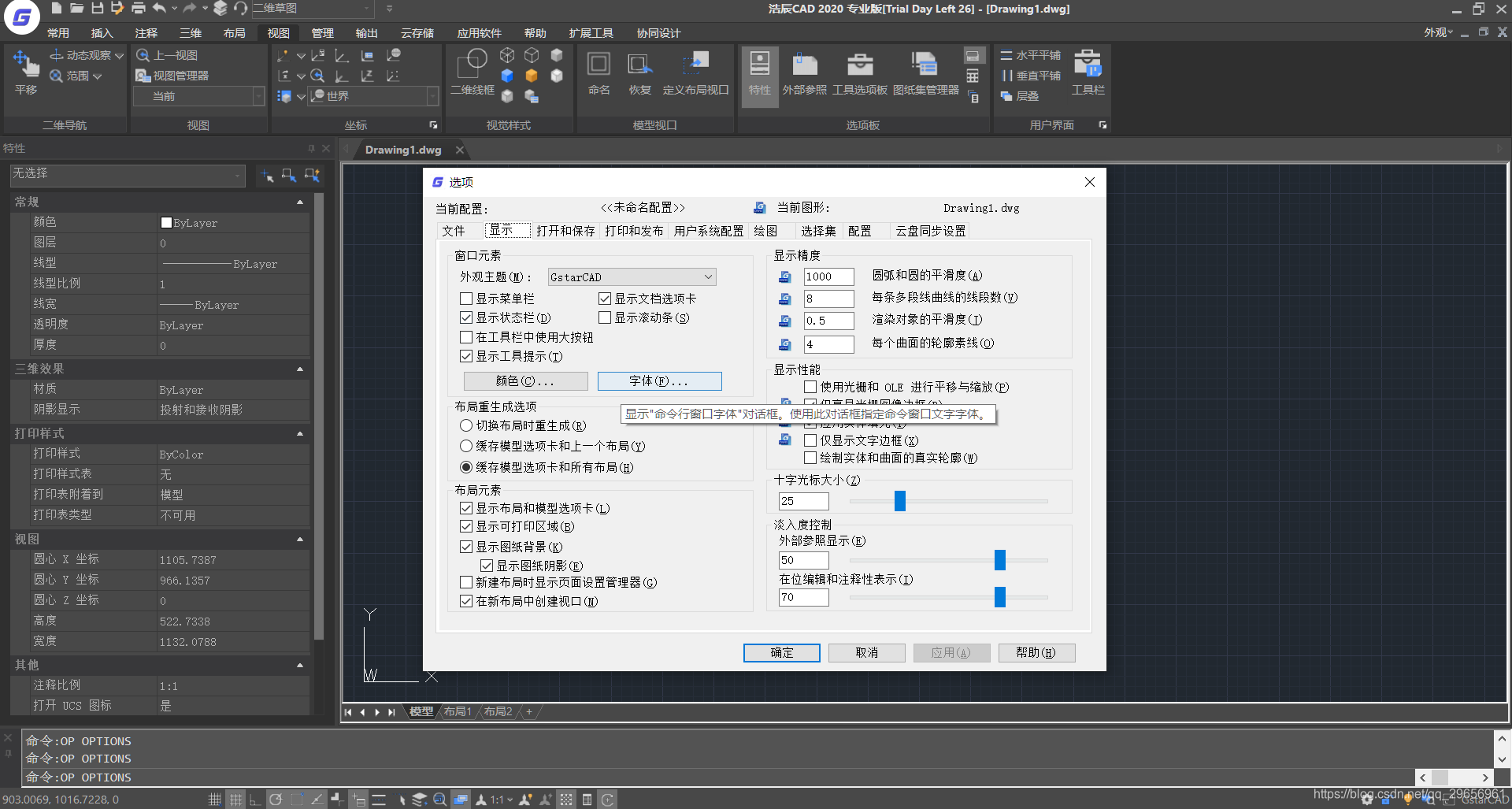This screenshot has width=1512, height=809.
Task: Click the Undo arrow in quick access toolbar
Action: [x=159, y=8]
